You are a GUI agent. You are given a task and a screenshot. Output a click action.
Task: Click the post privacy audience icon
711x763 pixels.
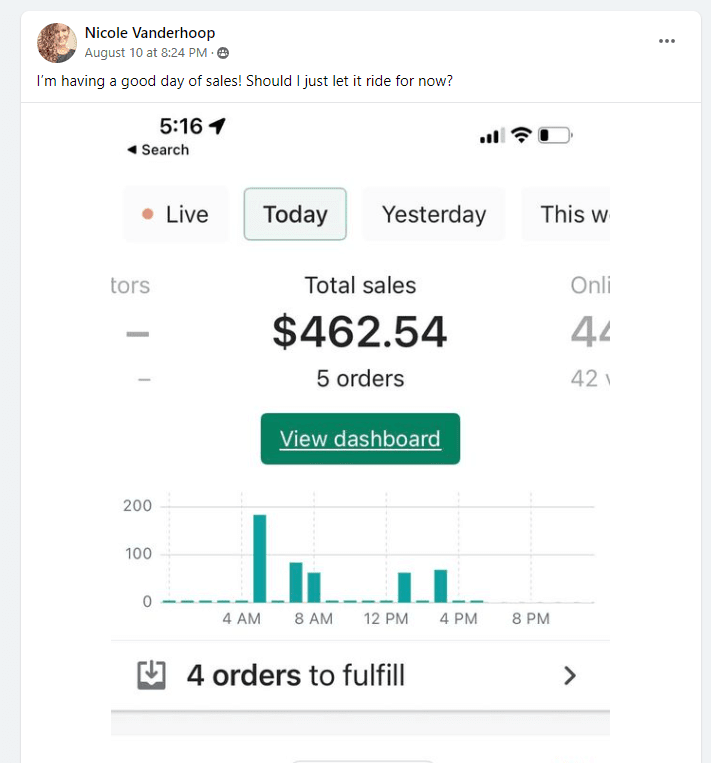click(x=223, y=52)
